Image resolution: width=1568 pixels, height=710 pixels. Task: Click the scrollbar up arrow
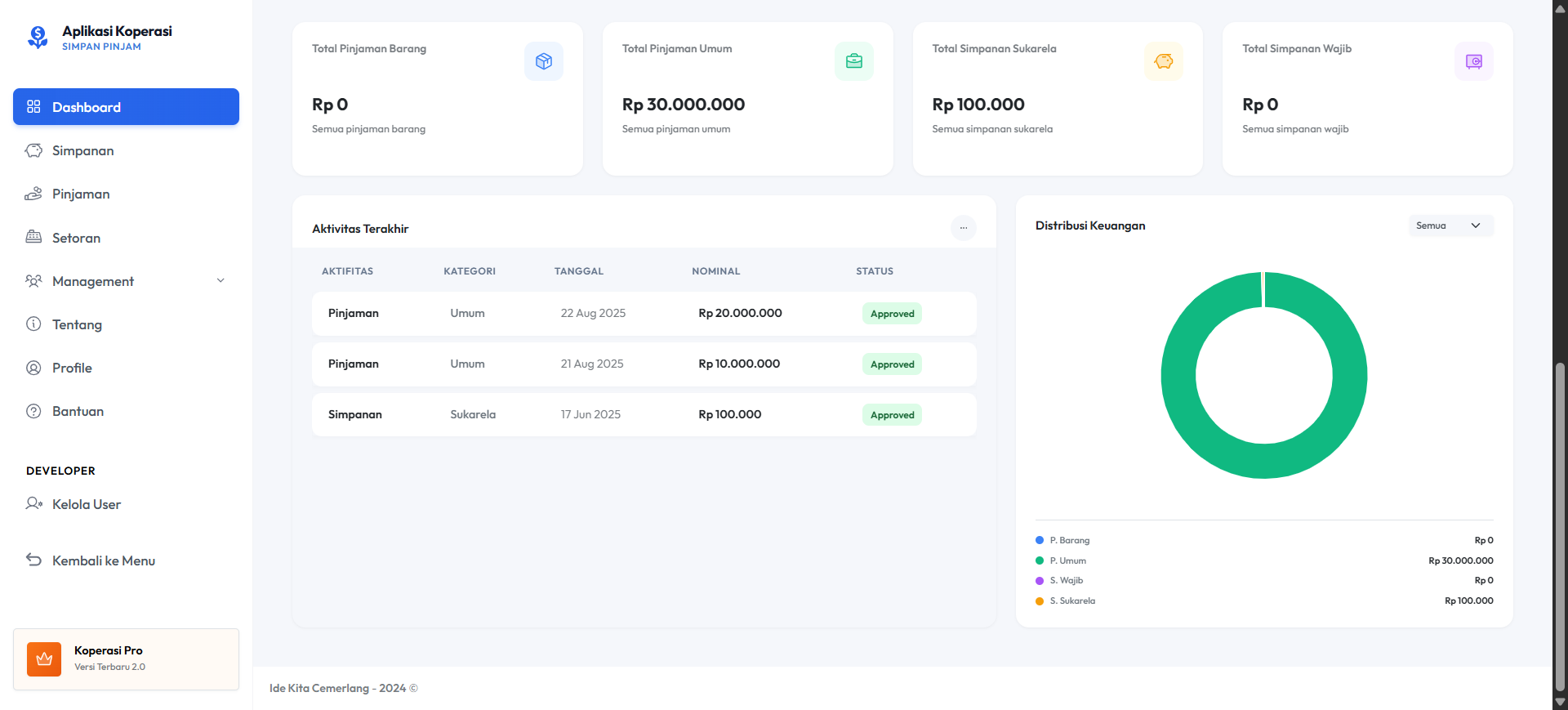tap(1560, 8)
